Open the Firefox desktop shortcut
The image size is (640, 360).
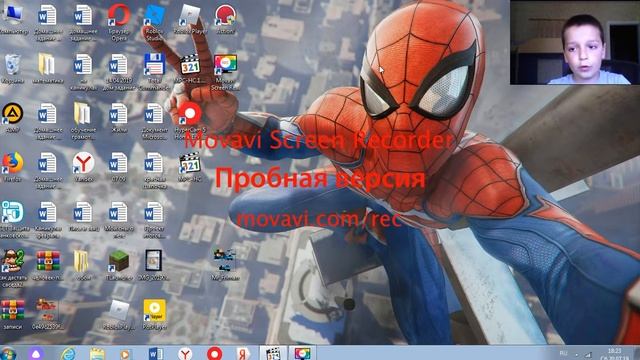[12, 167]
